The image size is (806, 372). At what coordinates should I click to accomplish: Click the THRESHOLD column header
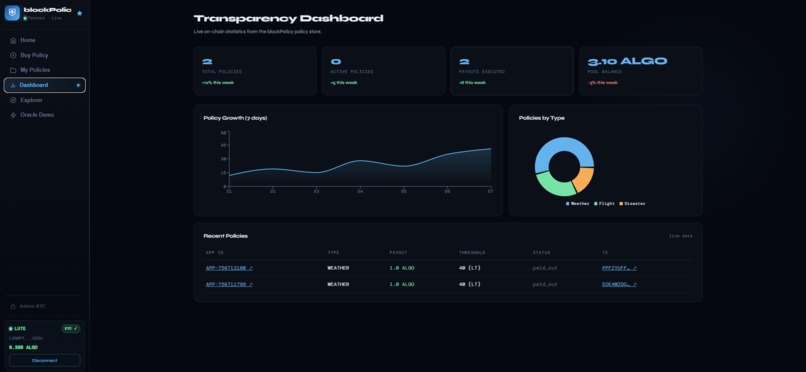(472, 253)
